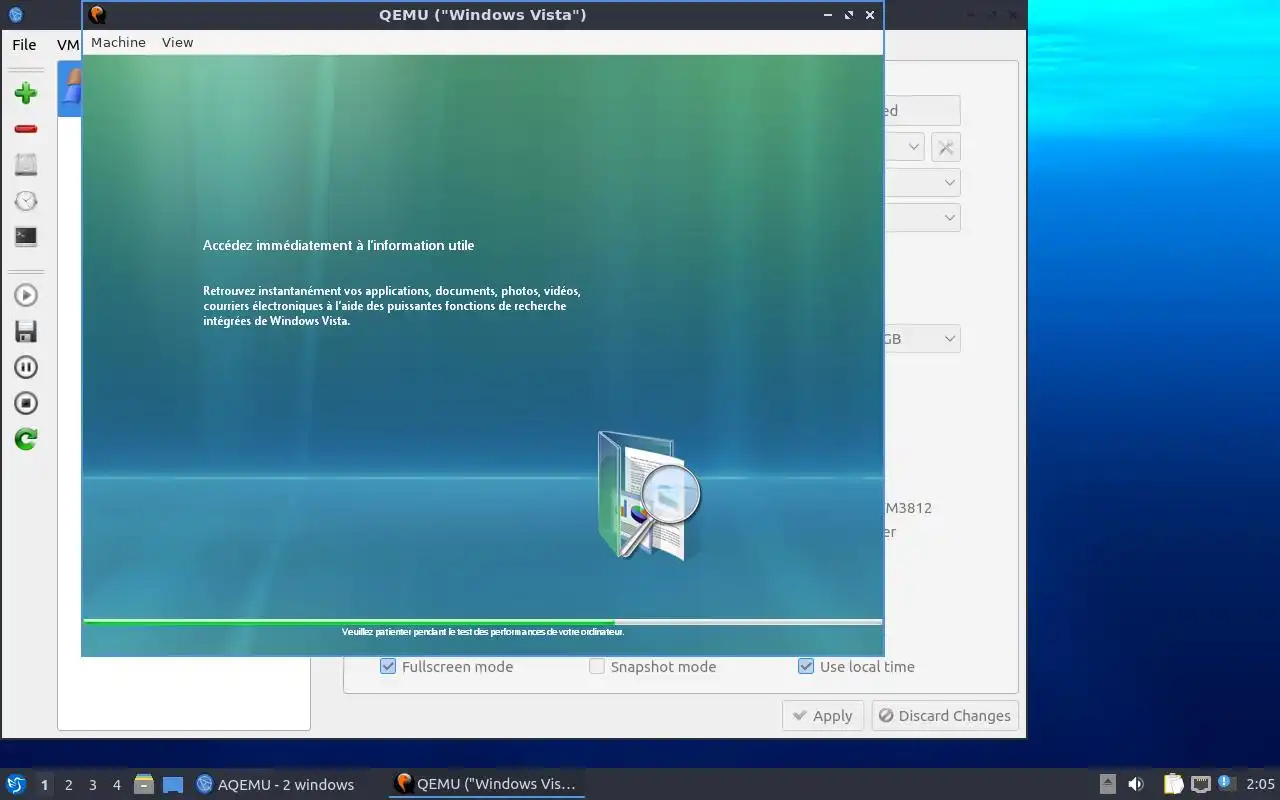Open the hard disk manager icon in AQEMU
Viewport: 1280px width, 800px height.
pos(26,165)
